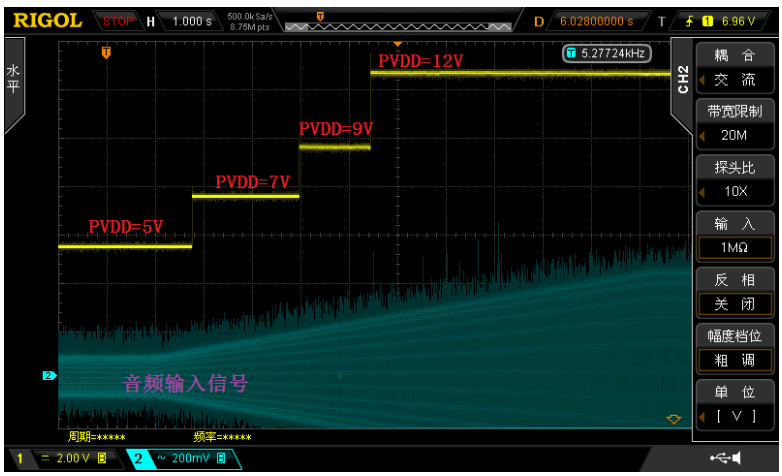Click the waveform memory overview bar
This screenshot has height=476, width=782.
[x=398, y=26]
